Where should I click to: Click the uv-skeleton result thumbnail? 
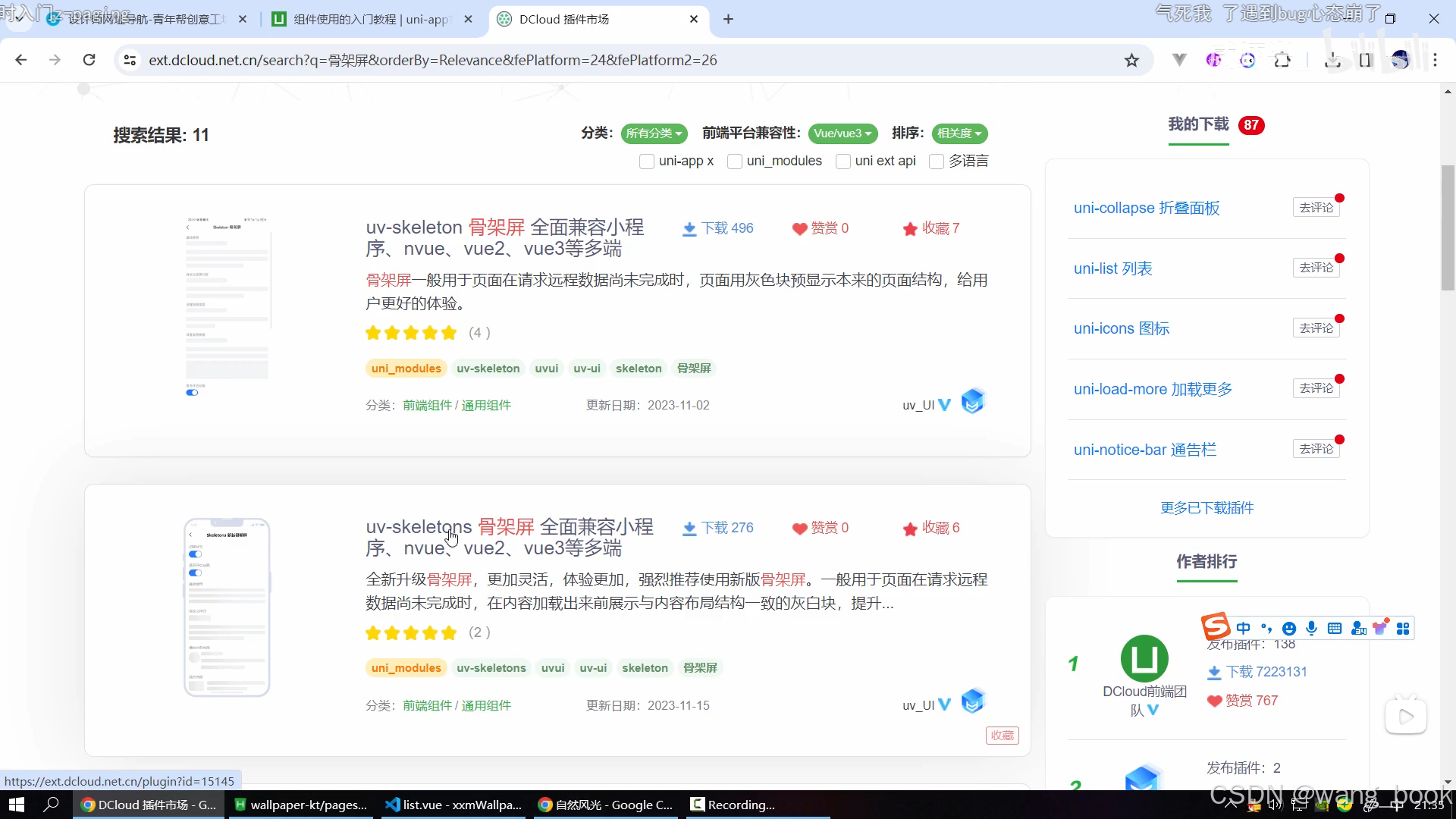[227, 307]
